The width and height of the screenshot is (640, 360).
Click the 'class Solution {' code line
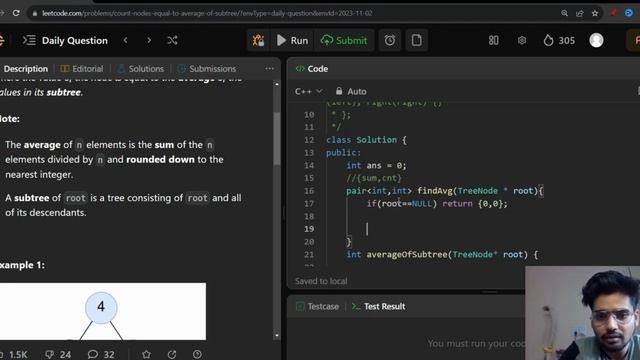pos(366,140)
